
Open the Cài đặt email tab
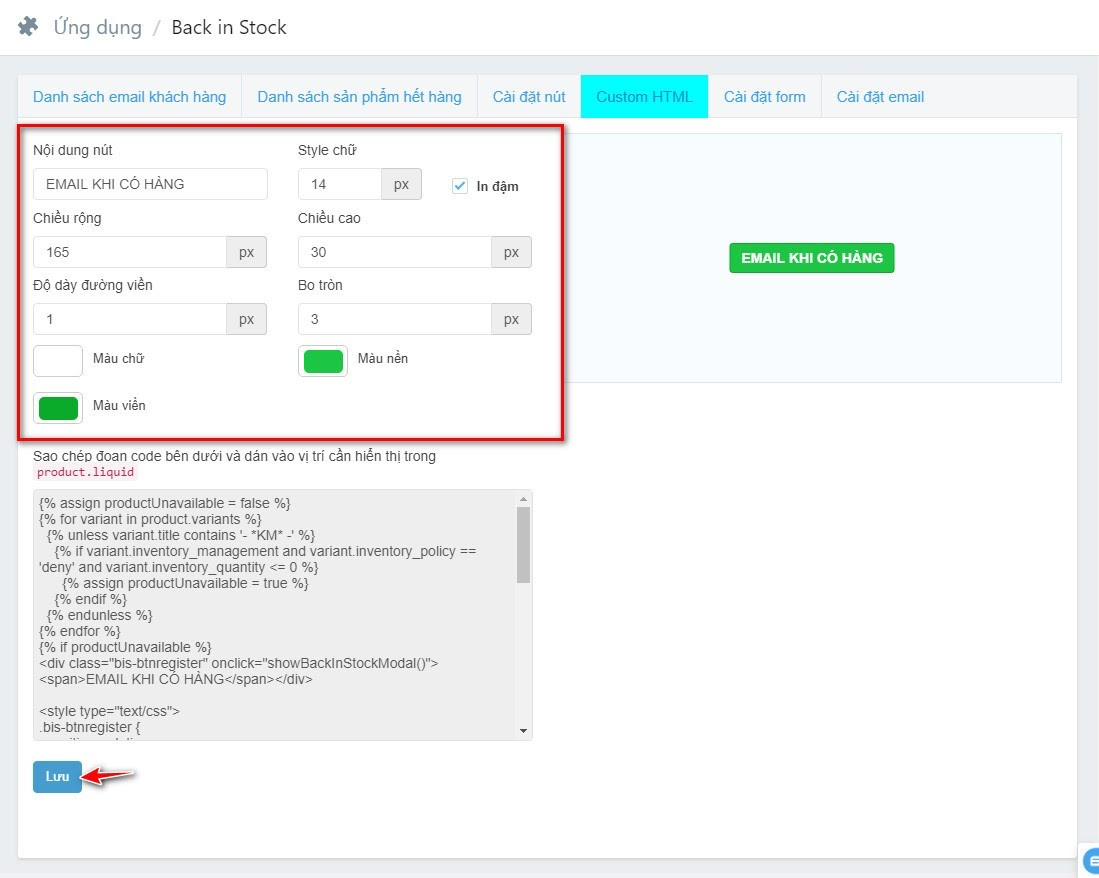pyautogui.click(x=880, y=97)
